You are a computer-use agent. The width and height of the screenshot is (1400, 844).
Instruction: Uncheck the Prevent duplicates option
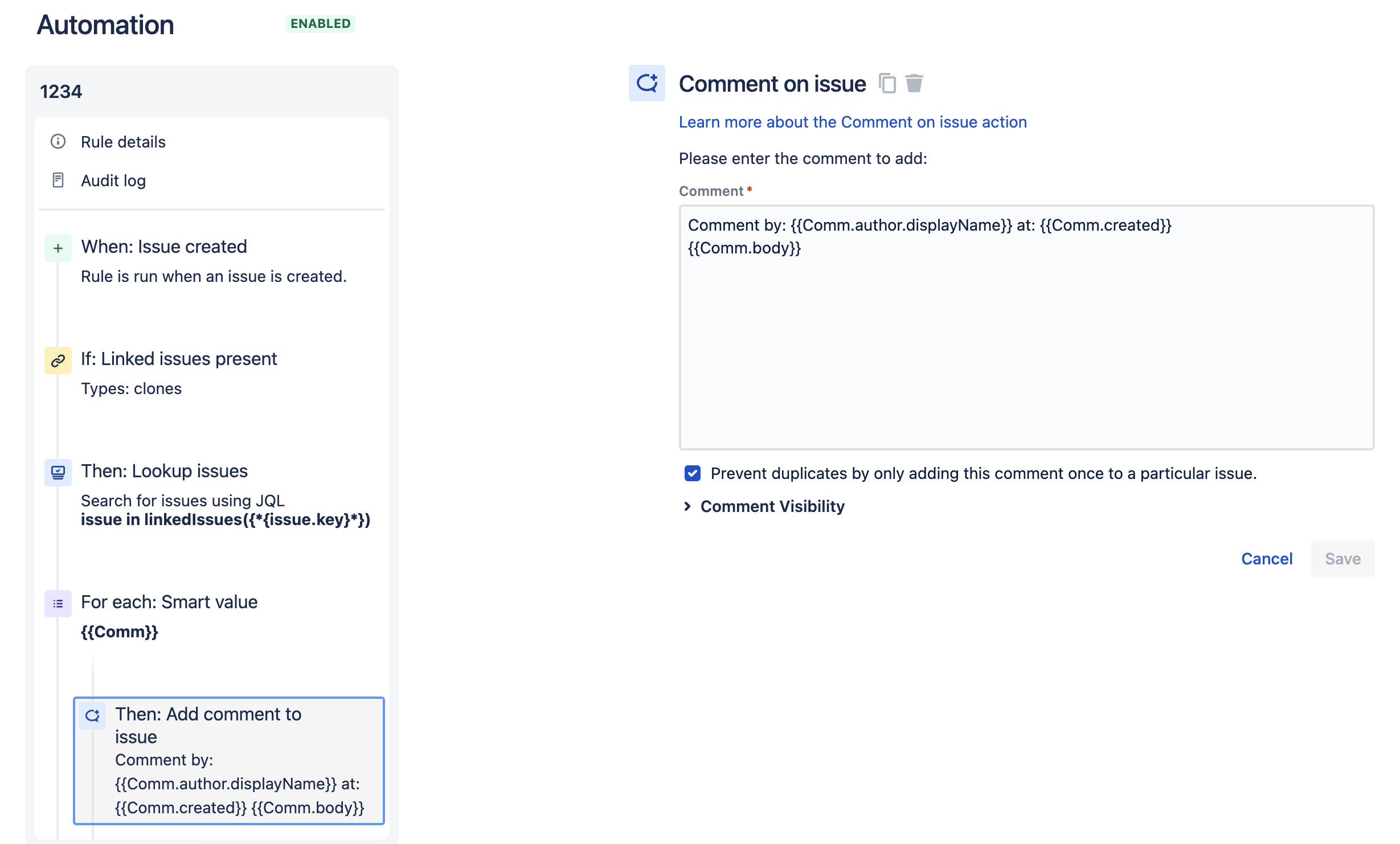[x=692, y=473]
